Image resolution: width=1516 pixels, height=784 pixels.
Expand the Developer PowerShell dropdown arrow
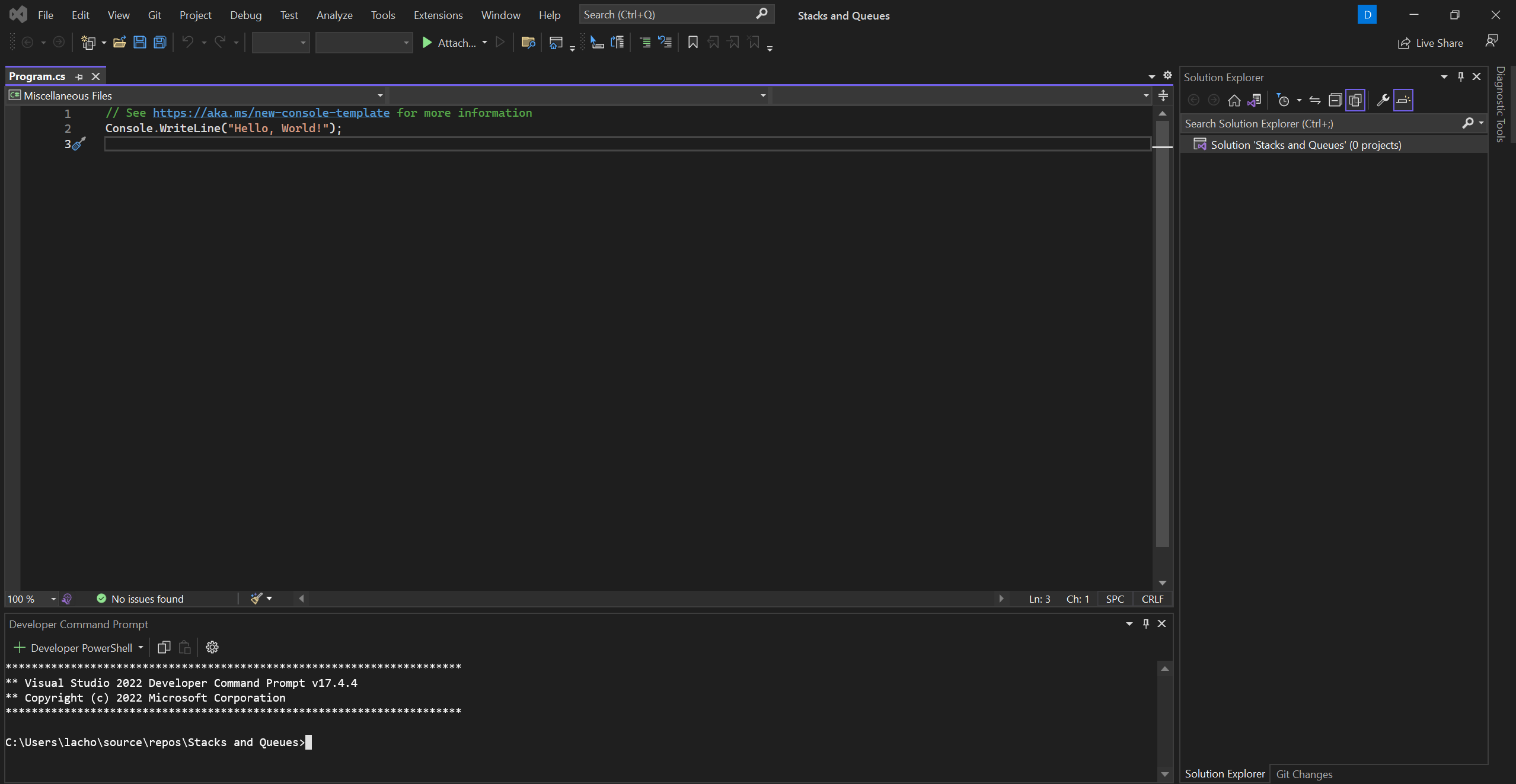point(141,647)
